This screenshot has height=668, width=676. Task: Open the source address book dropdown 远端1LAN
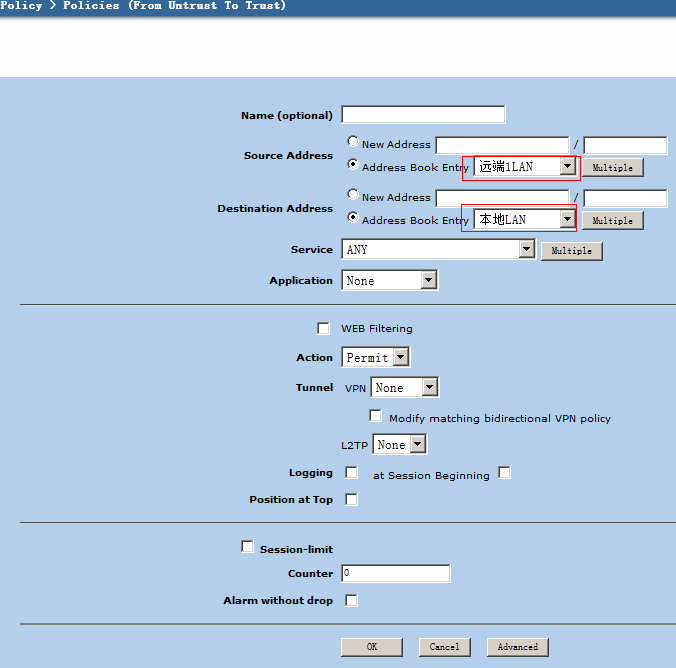tap(567, 167)
